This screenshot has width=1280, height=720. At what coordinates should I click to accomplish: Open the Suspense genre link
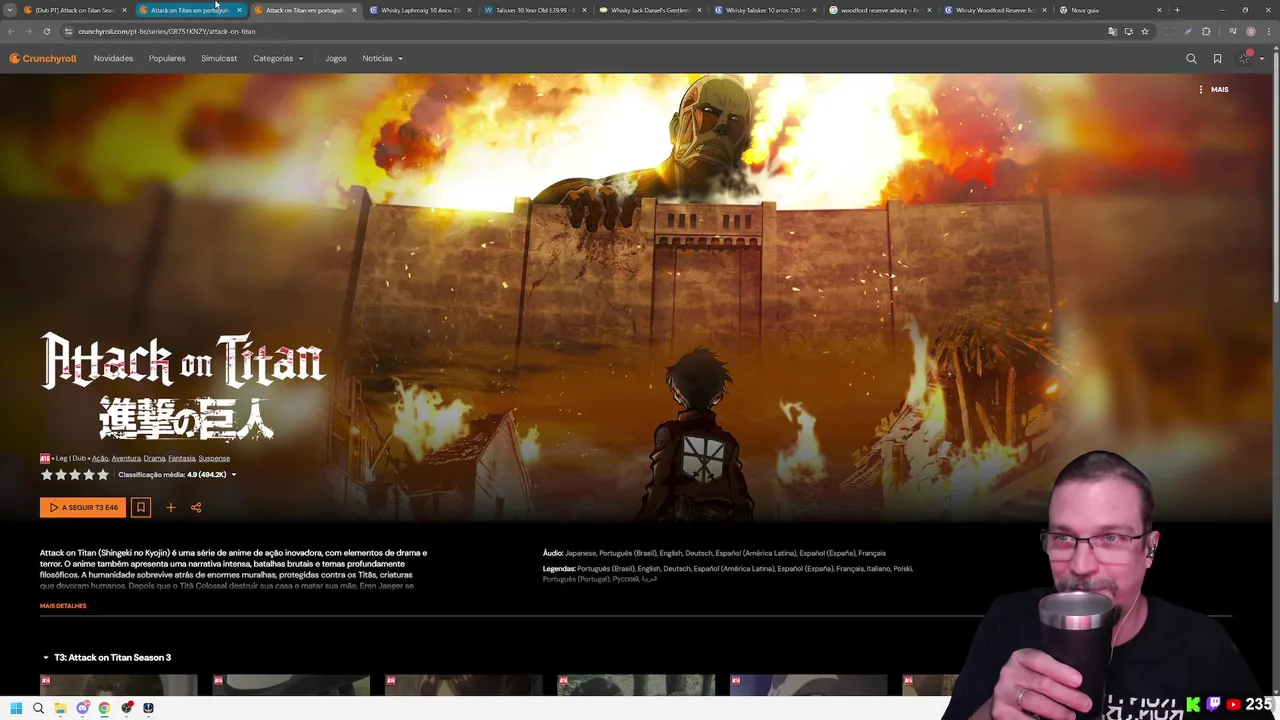point(214,459)
